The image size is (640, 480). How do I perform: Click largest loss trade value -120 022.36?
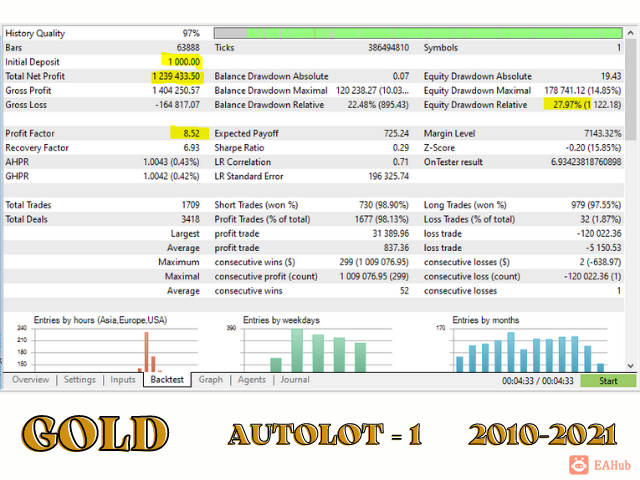tap(599, 233)
